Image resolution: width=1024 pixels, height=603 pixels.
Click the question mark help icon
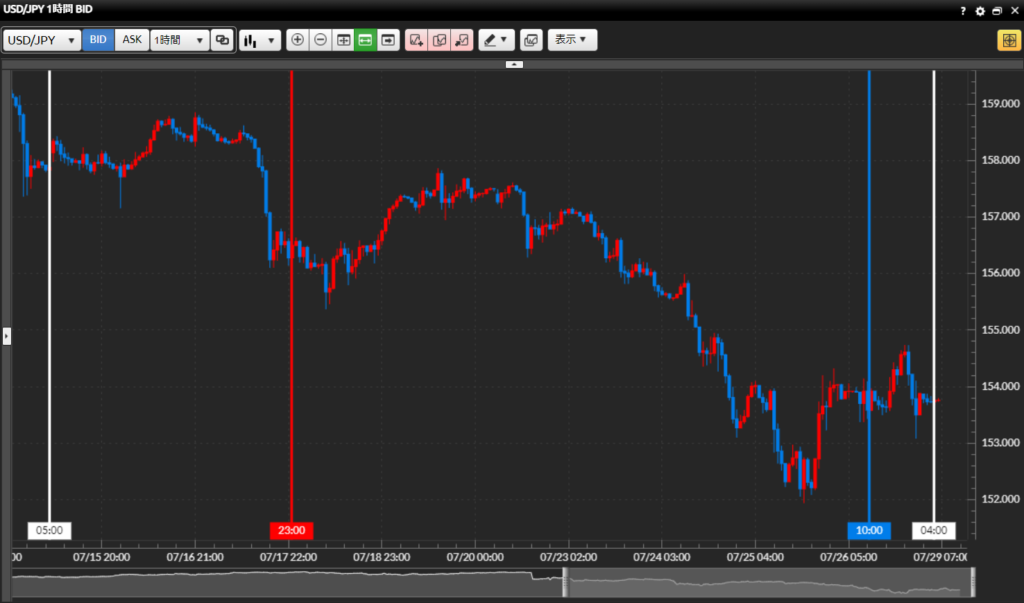(x=963, y=10)
